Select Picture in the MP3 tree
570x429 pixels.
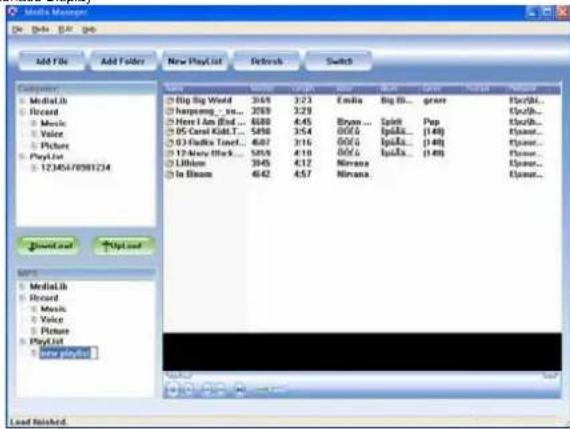click(55, 331)
